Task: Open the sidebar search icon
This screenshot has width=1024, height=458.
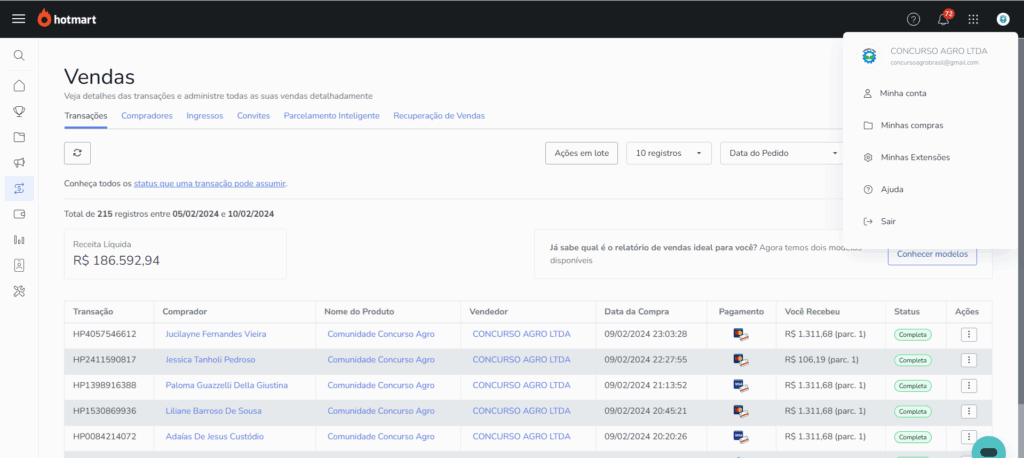Action: point(19,56)
